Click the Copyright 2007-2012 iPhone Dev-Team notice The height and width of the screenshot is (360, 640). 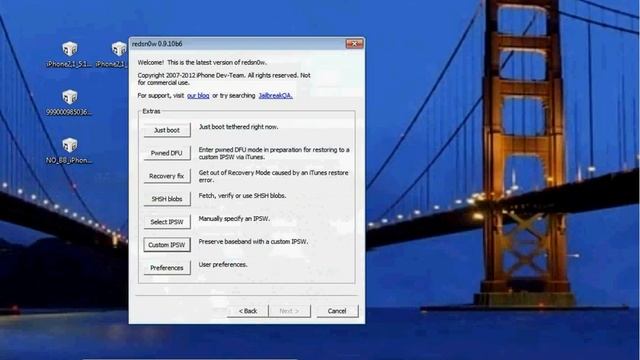[x=224, y=79]
